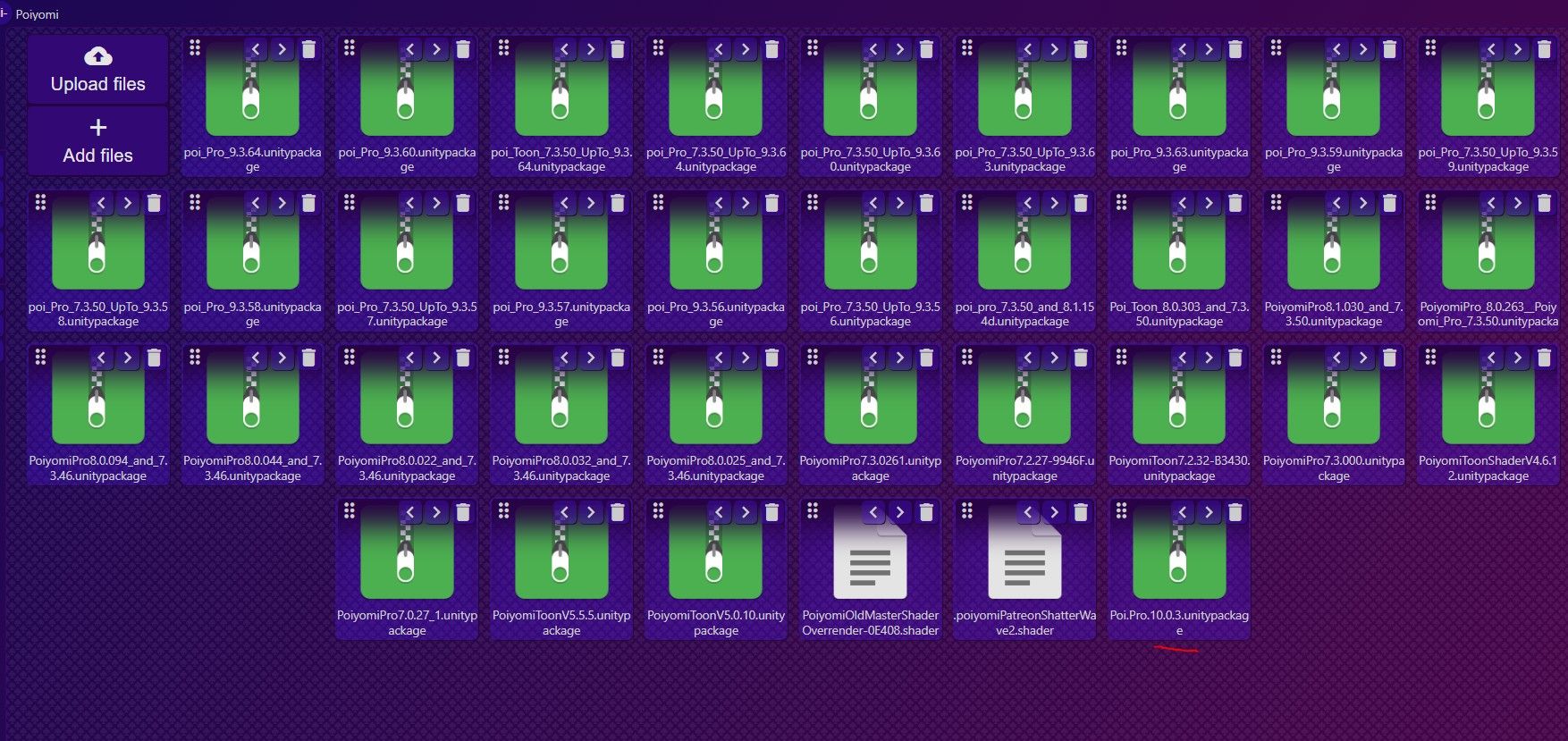Delete poi_Pro_9.3.64.unitypackage with its trash icon
This screenshot has height=741, width=1568.
click(x=308, y=49)
